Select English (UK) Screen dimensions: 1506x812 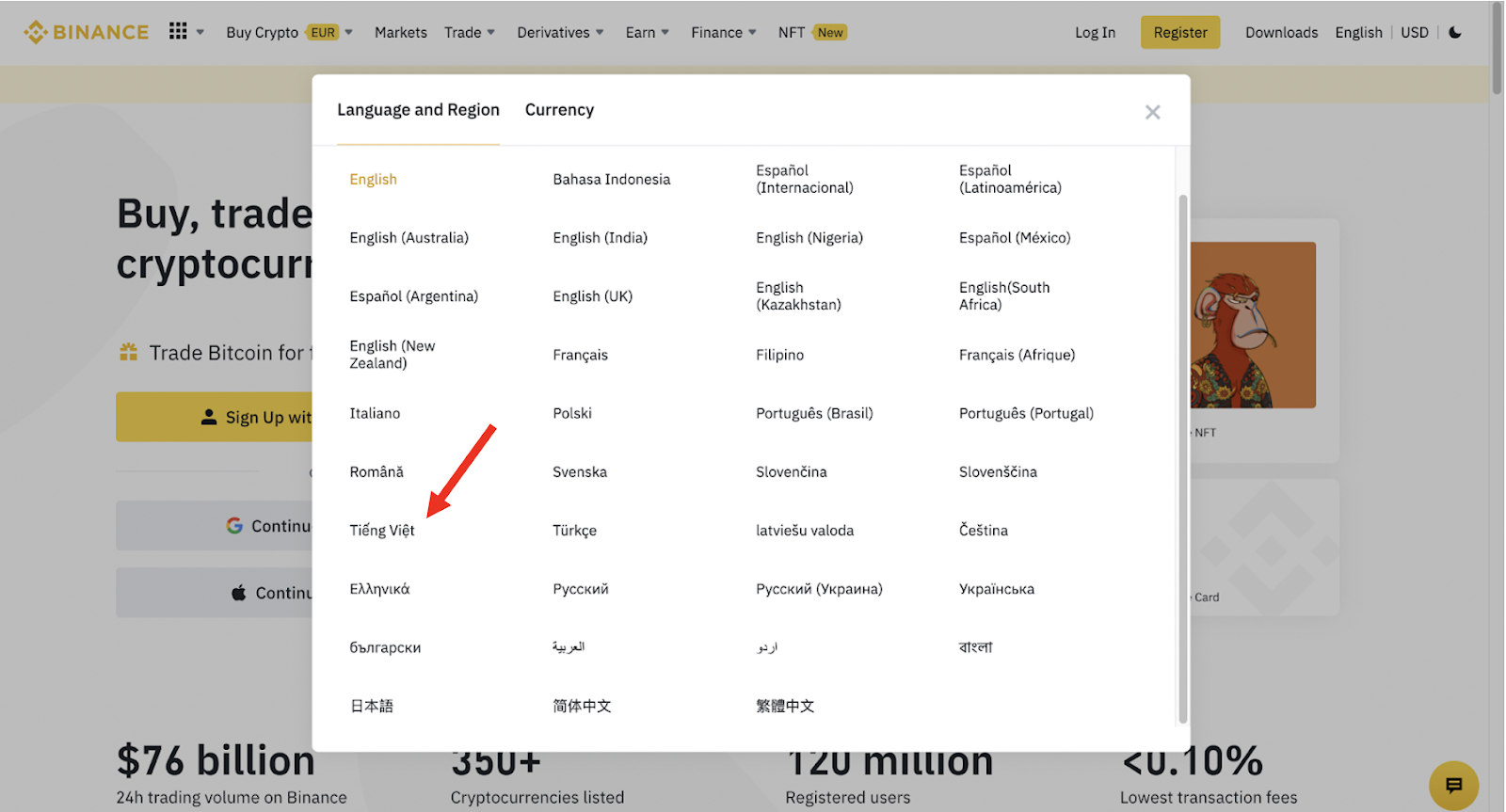(593, 296)
